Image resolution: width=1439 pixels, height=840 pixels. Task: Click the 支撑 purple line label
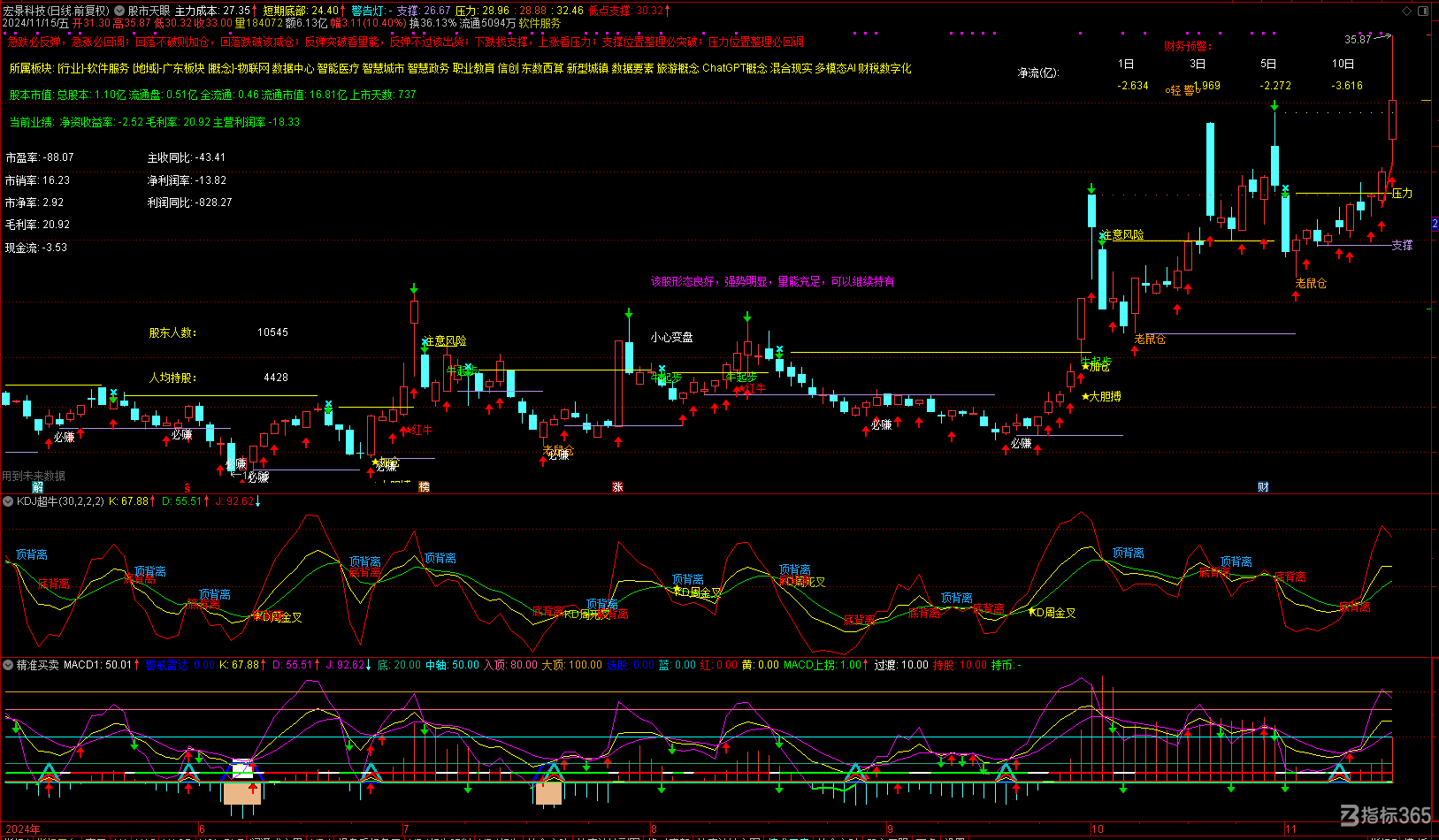click(x=1402, y=245)
